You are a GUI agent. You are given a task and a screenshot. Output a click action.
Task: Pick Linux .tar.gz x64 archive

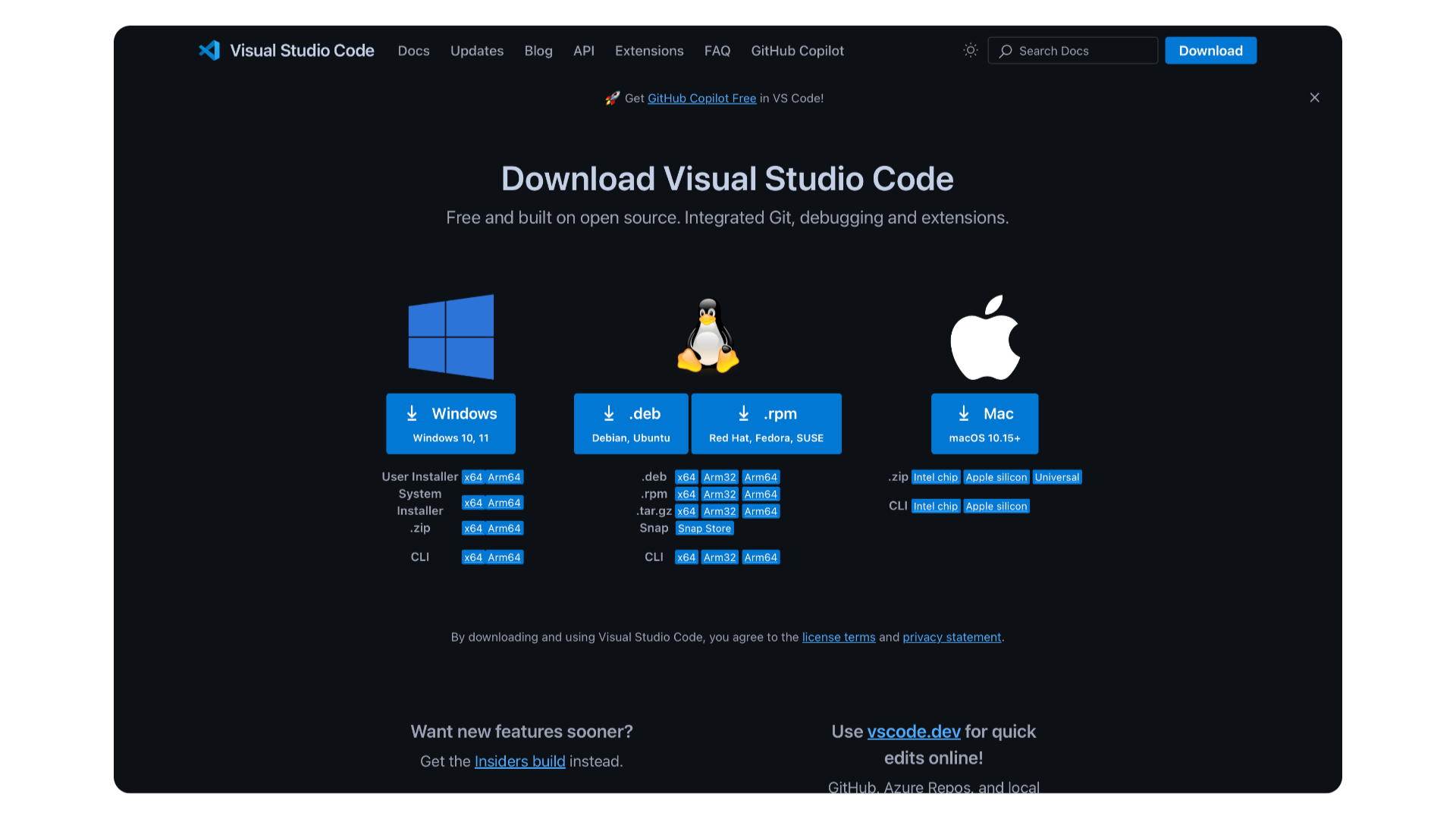[x=686, y=512]
